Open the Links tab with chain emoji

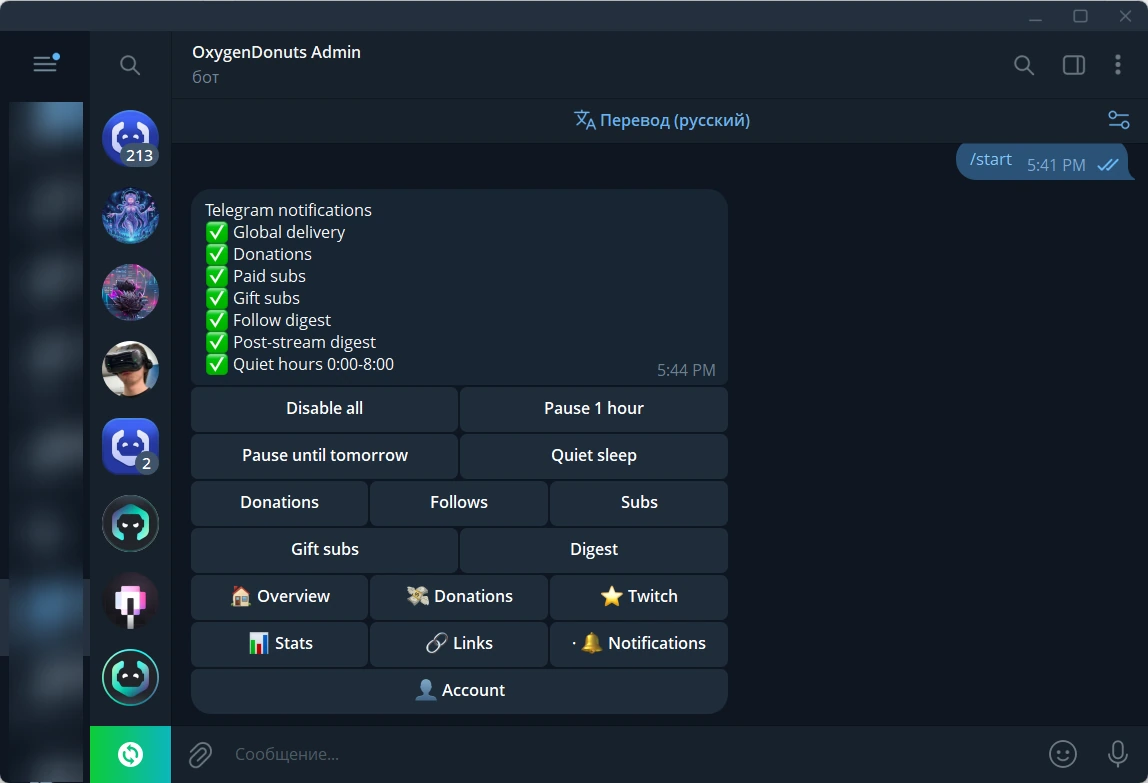click(459, 643)
